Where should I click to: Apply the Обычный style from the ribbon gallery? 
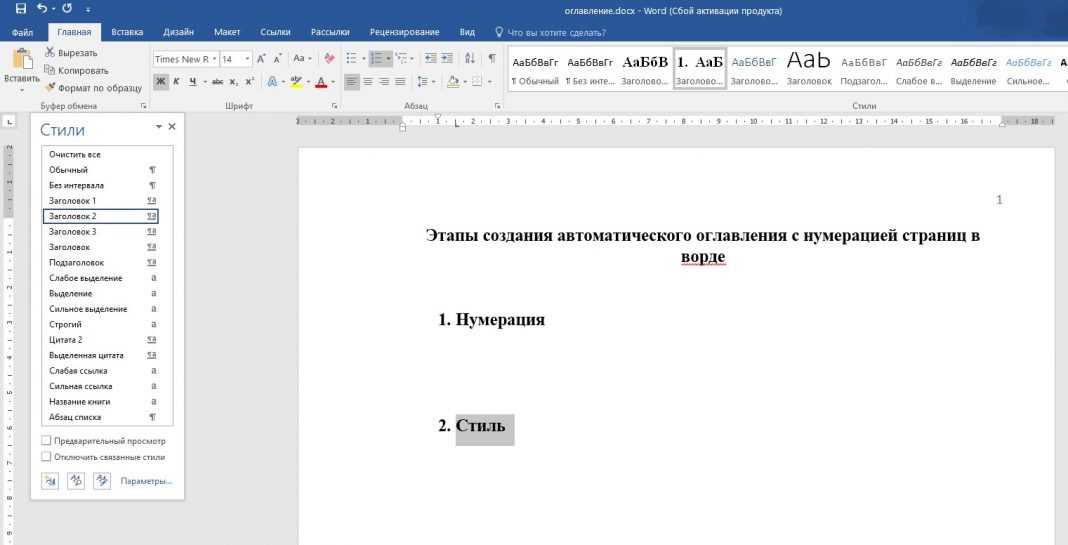(535, 69)
